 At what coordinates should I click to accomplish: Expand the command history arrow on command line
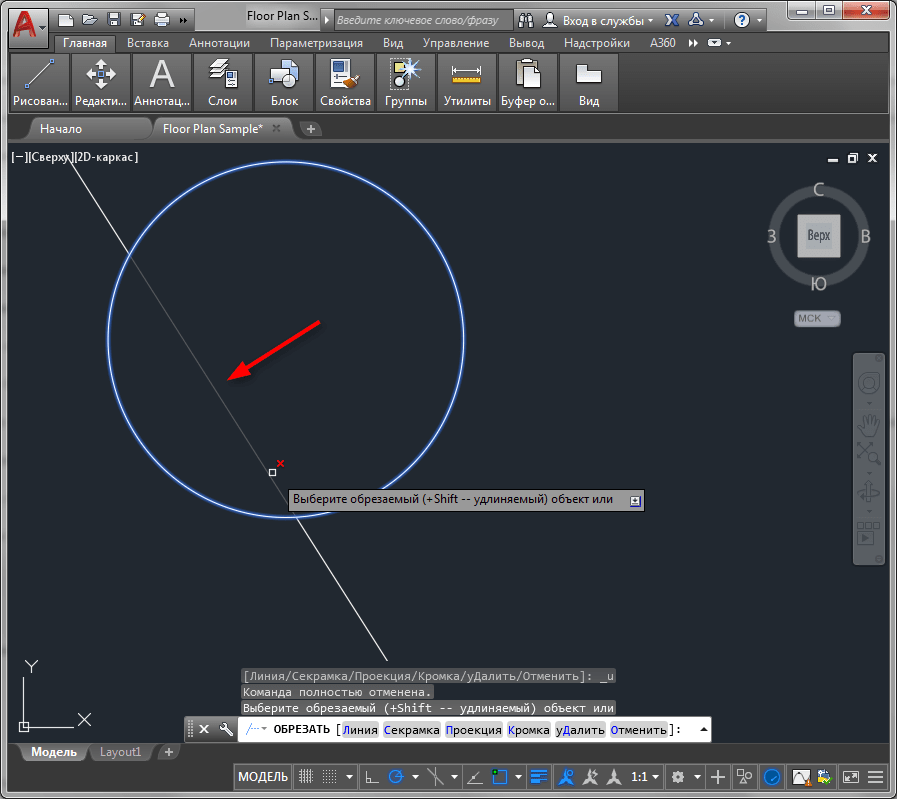coord(703,729)
